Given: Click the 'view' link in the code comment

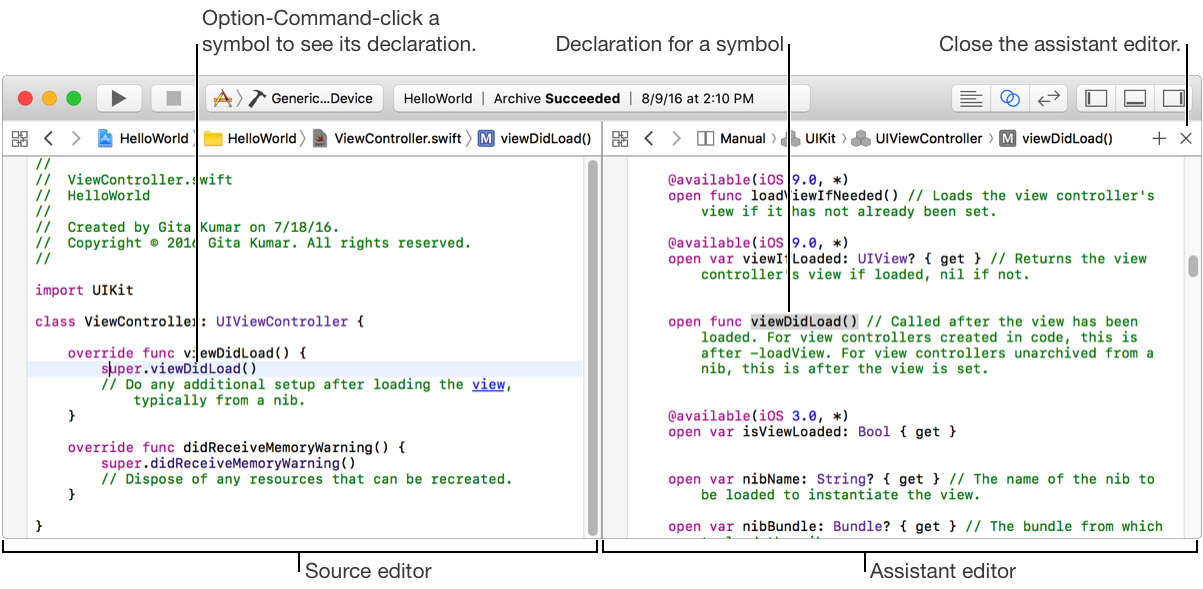Looking at the screenshot, I should coord(488,384).
